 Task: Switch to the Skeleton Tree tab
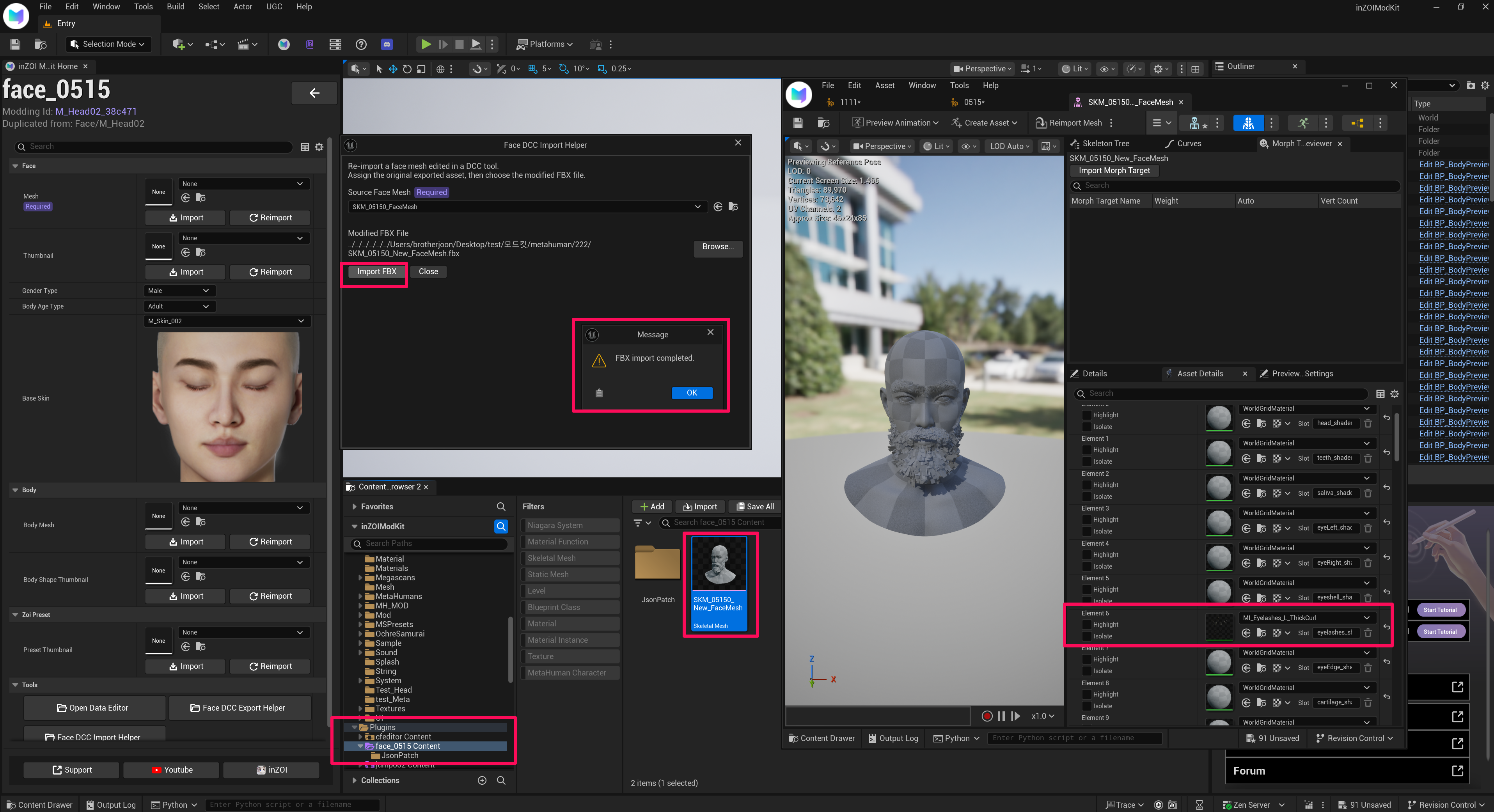point(1100,143)
